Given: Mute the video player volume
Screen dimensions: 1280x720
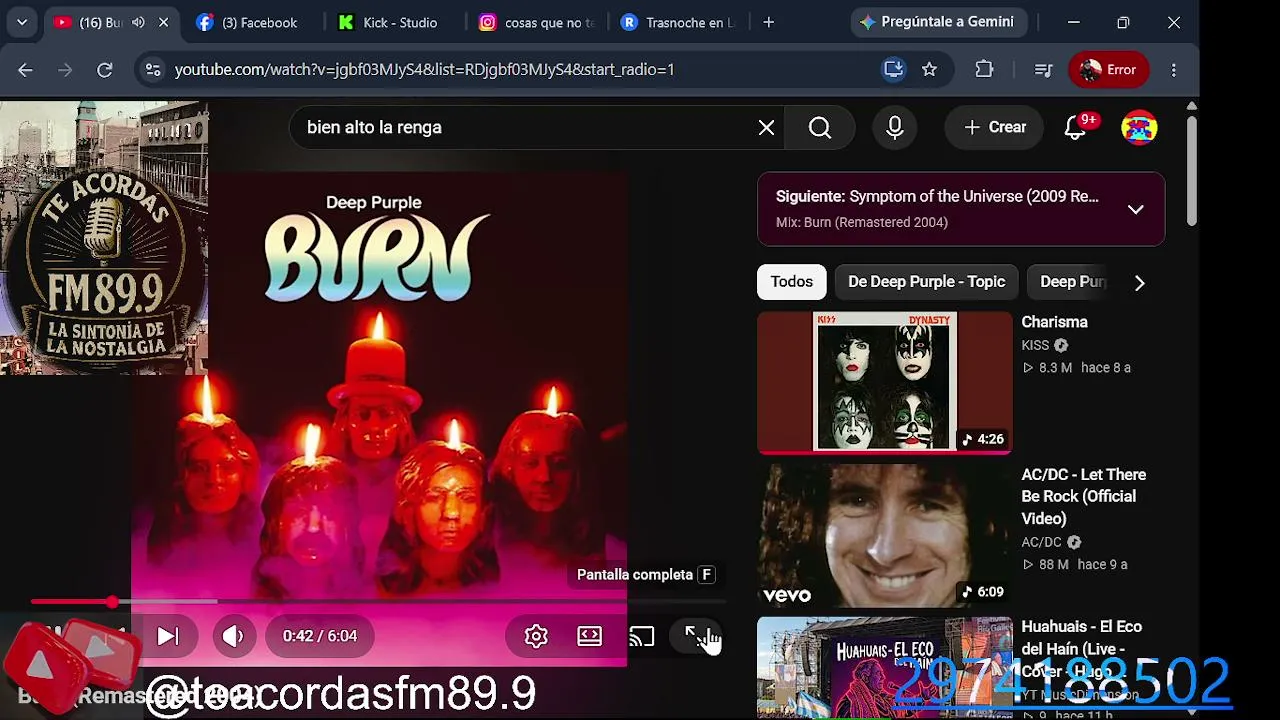Looking at the screenshot, I should (x=233, y=636).
